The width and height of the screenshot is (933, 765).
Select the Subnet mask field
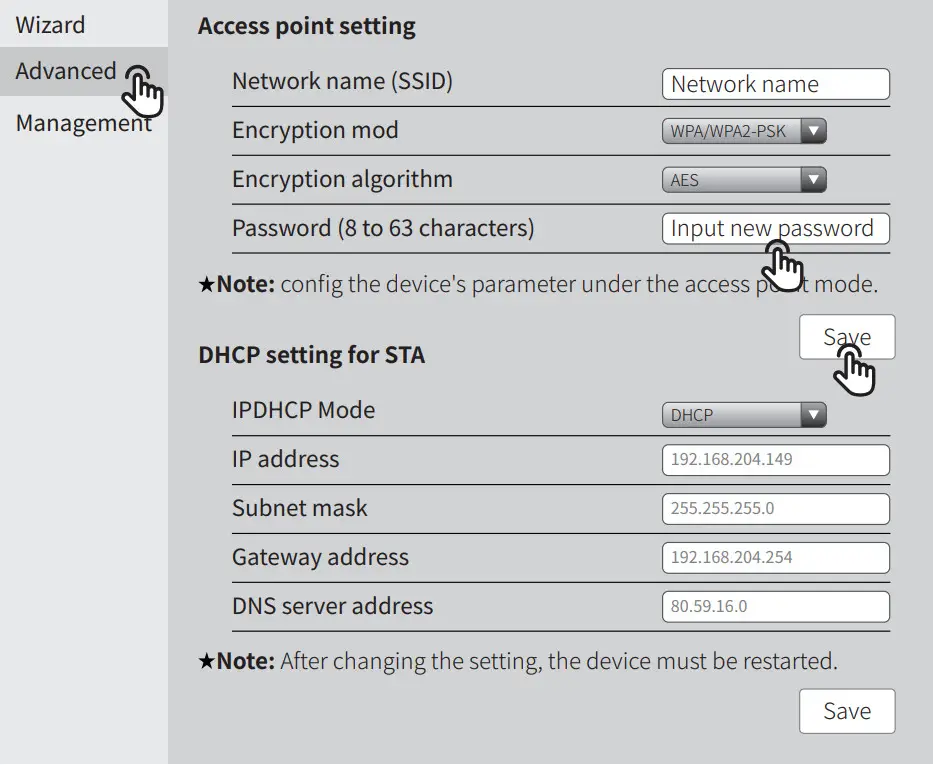click(x=775, y=509)
